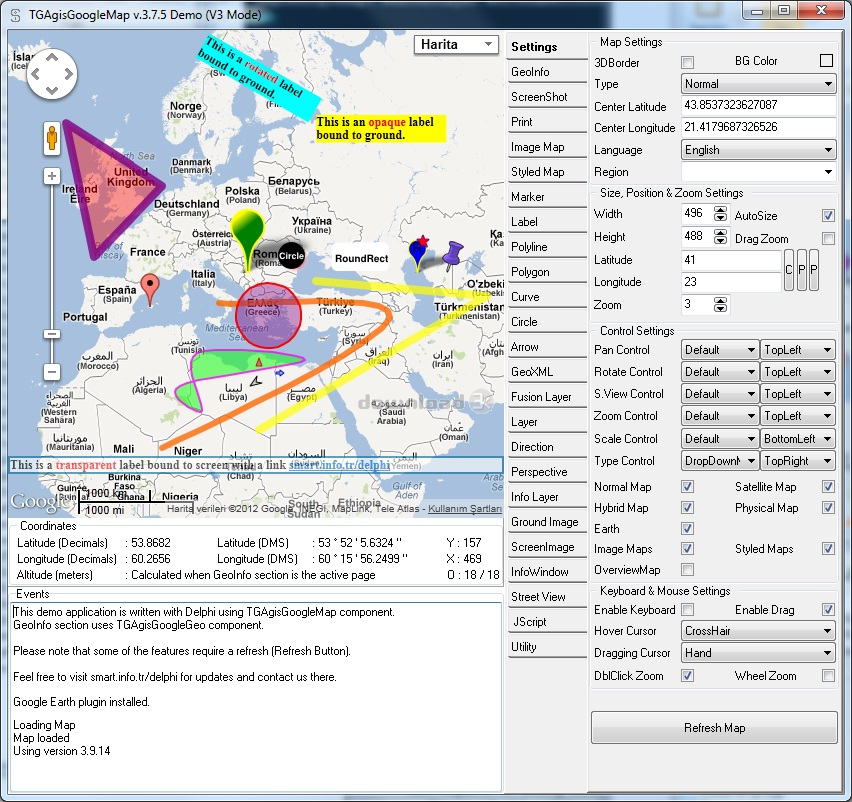Click the purple pushpin marker
This screenshot has width=852, height=802.
click(x=452, y=255)
